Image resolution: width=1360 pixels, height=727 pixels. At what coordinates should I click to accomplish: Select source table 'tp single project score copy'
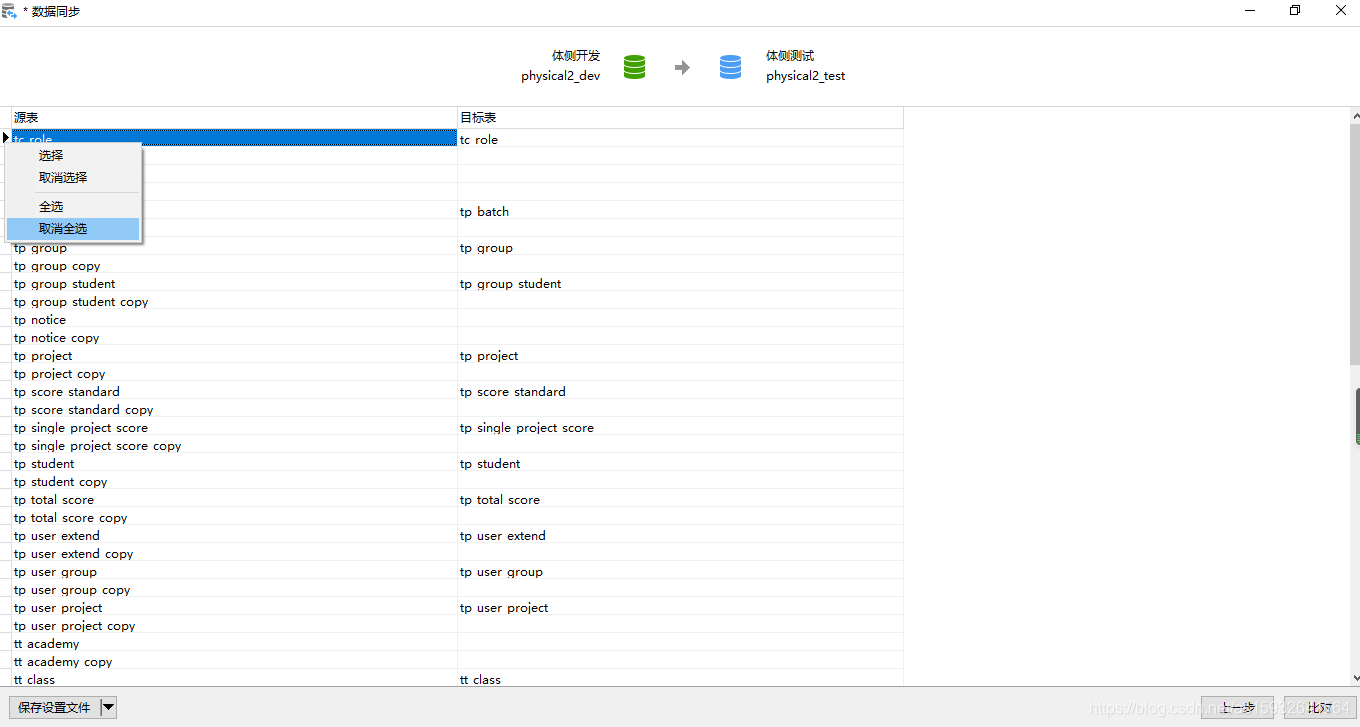(234, 446)
